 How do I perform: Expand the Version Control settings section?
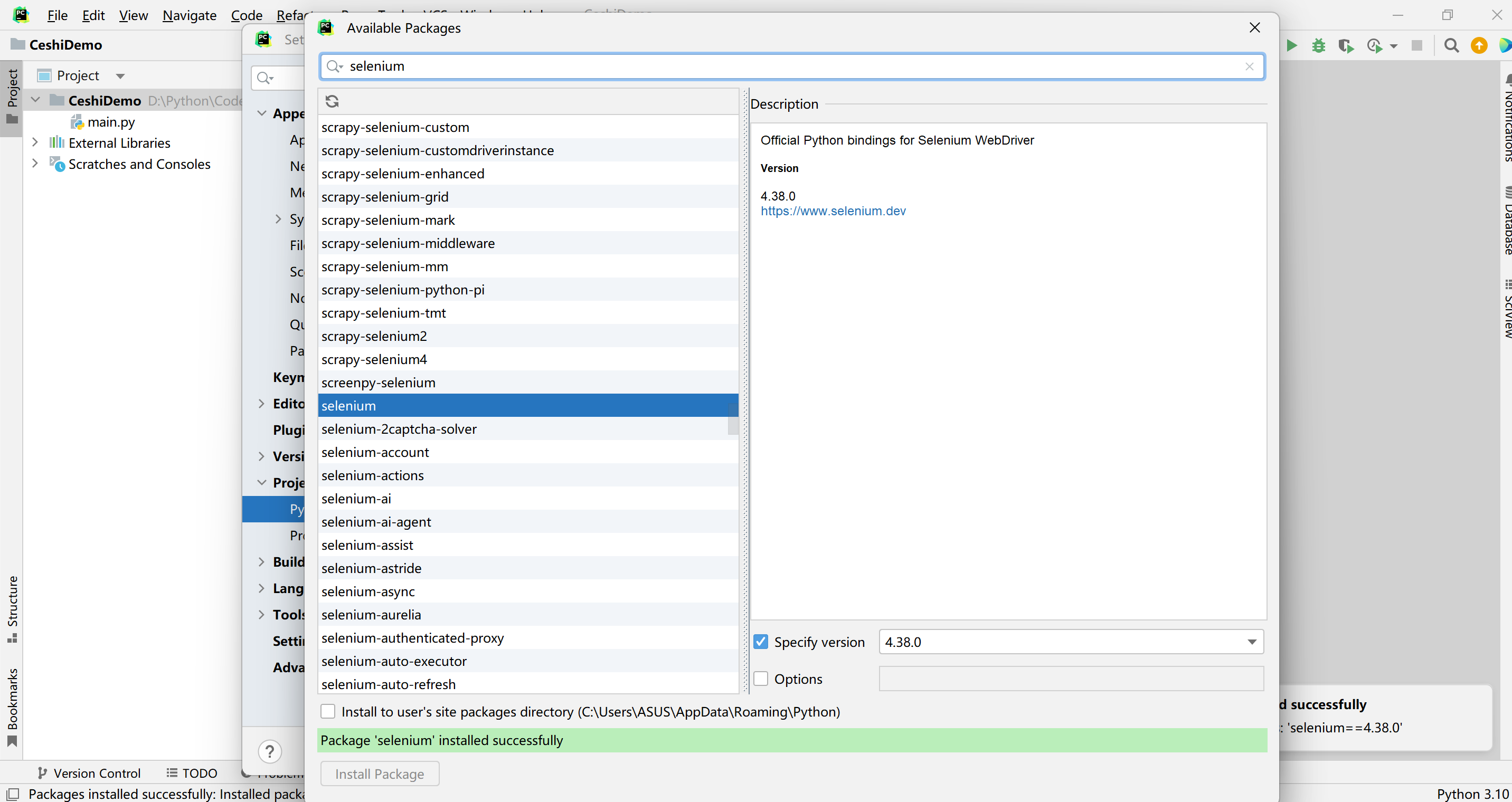click(x=262, y=456)
